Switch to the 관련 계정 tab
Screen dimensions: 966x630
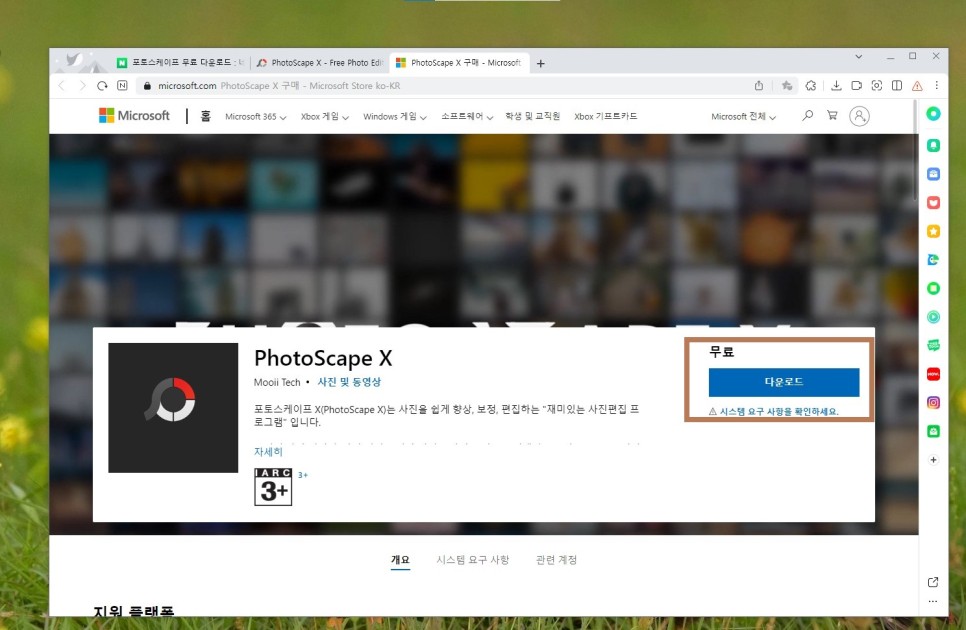(x=556, y=559)
